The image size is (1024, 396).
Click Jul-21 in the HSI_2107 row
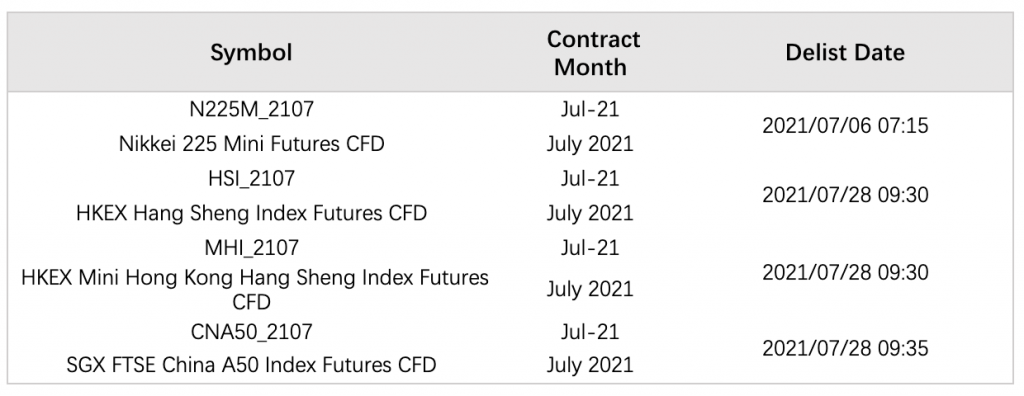click(590, 178)
